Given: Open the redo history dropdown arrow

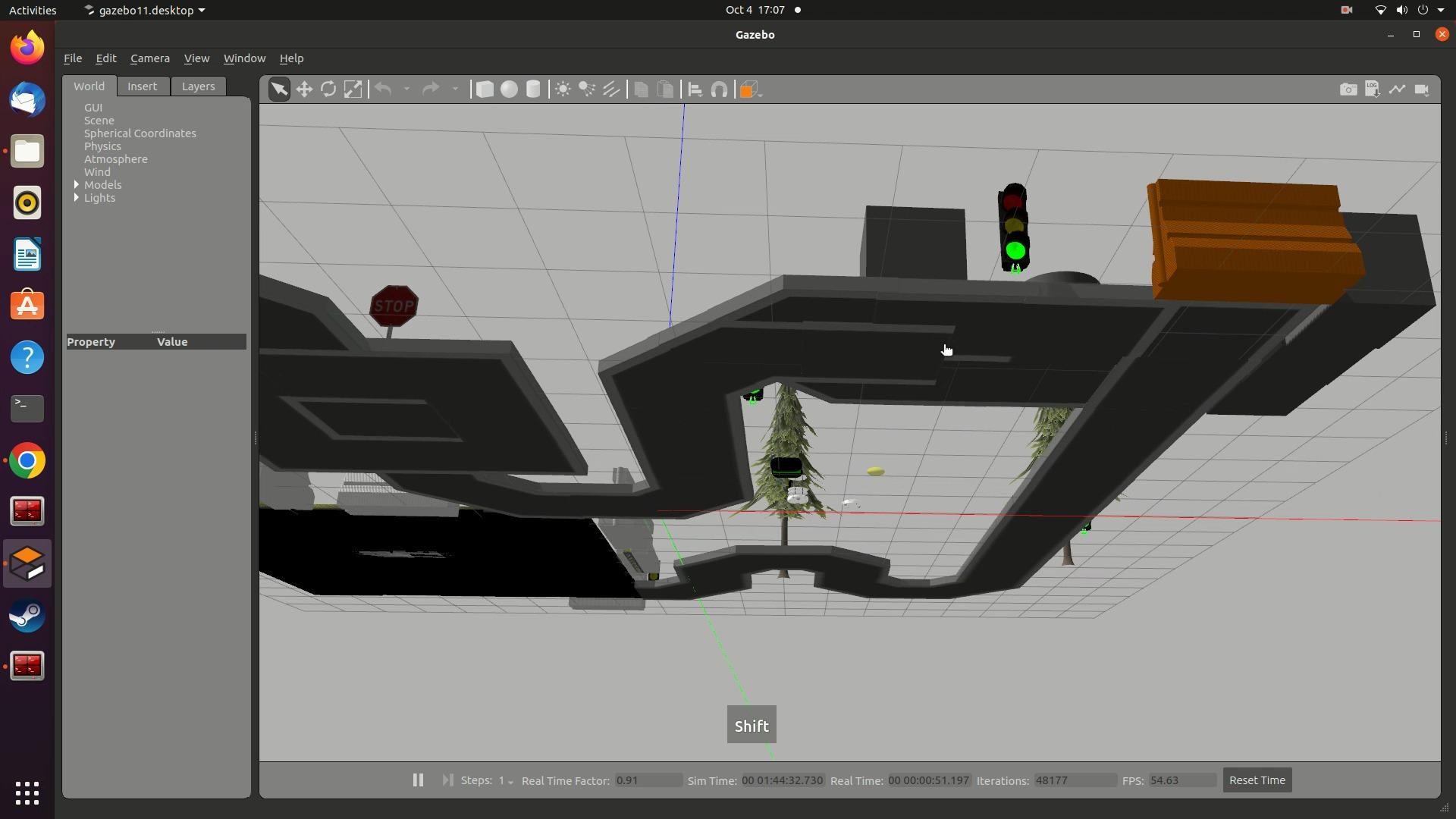Looking at the screenshot, I should point(455,89).
